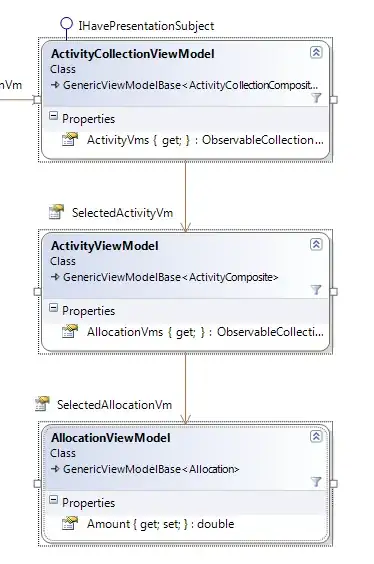The width and height of the screenshot is (374, 564).
Task: Collapse ActivityViewModel class with chevron icon
Action: [316, 245]
